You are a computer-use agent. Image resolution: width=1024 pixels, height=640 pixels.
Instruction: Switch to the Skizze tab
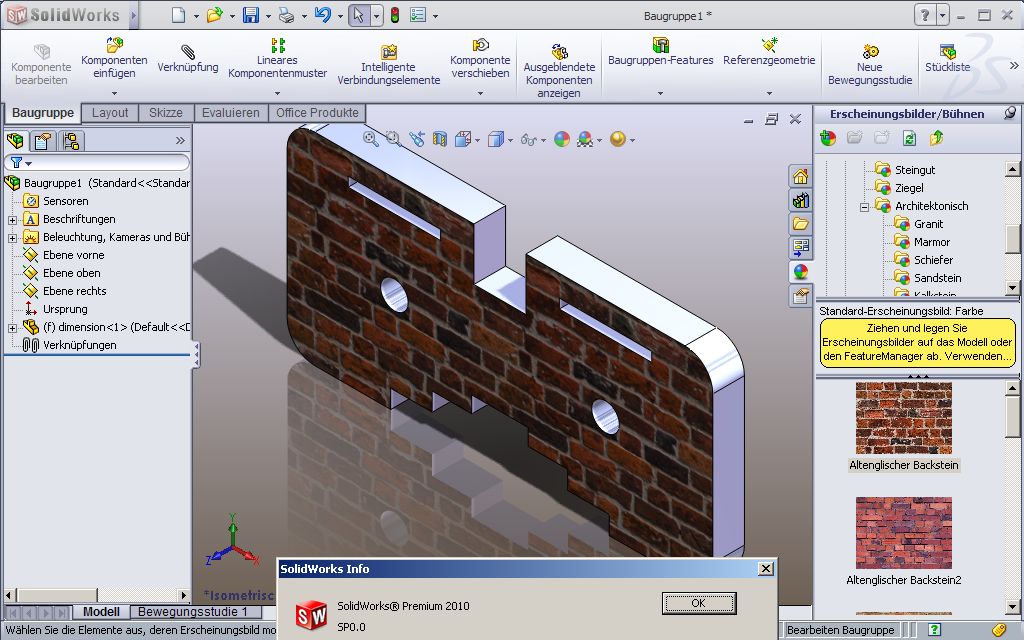[x=165, y=112]
